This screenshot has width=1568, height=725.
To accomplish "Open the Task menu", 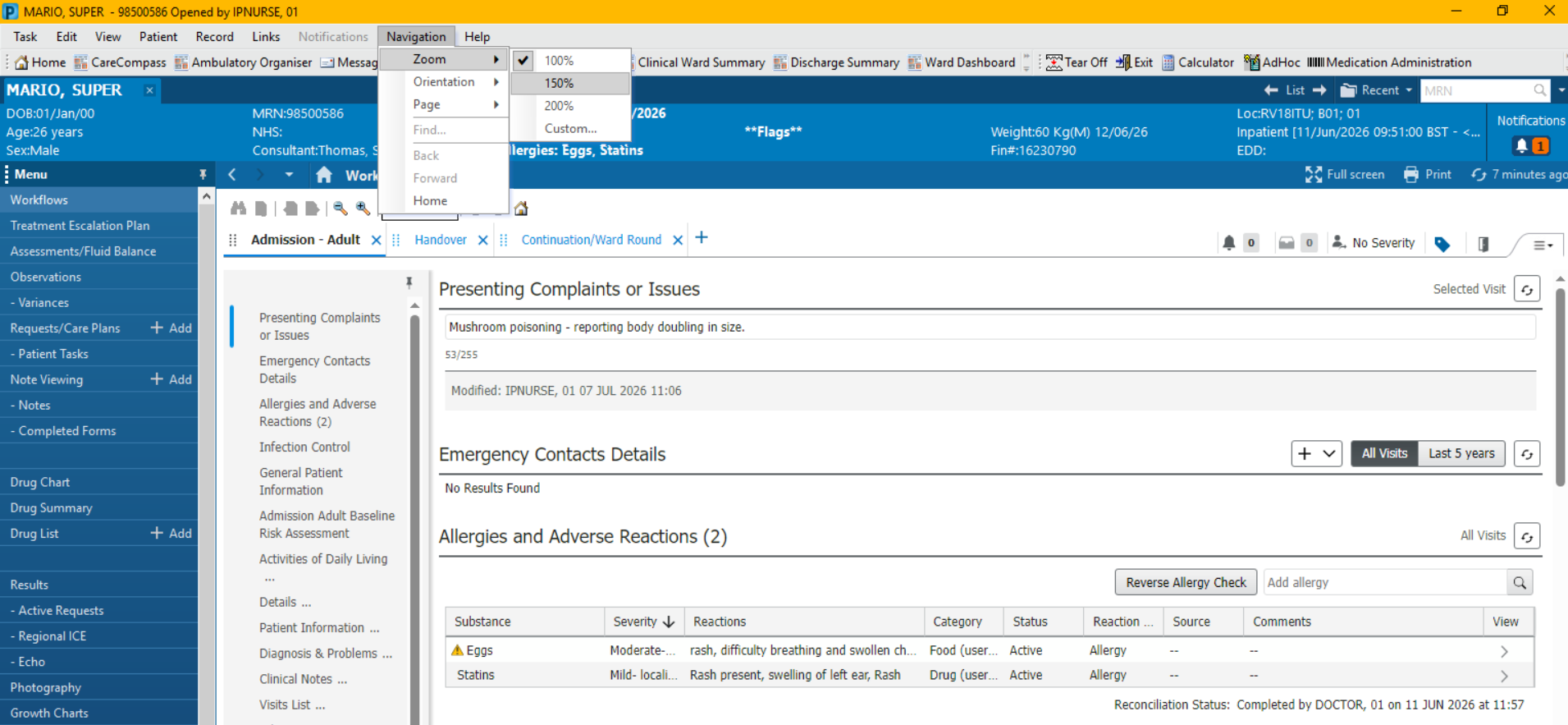I will [25, 37].
